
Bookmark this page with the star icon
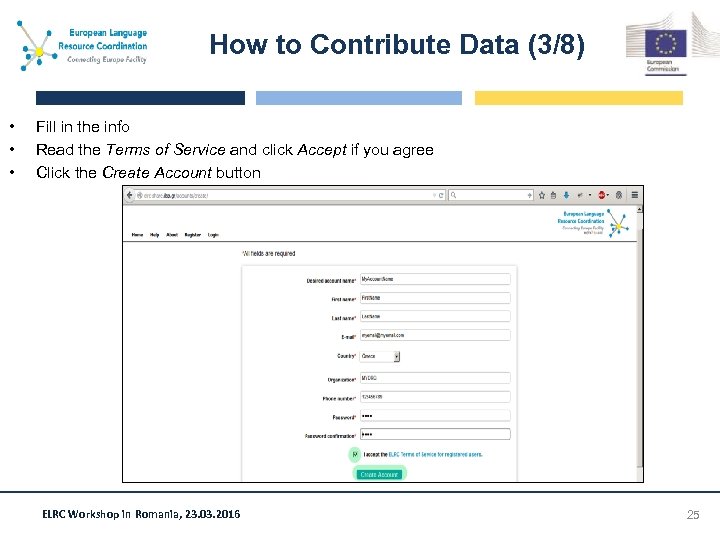tap(542, 195)
